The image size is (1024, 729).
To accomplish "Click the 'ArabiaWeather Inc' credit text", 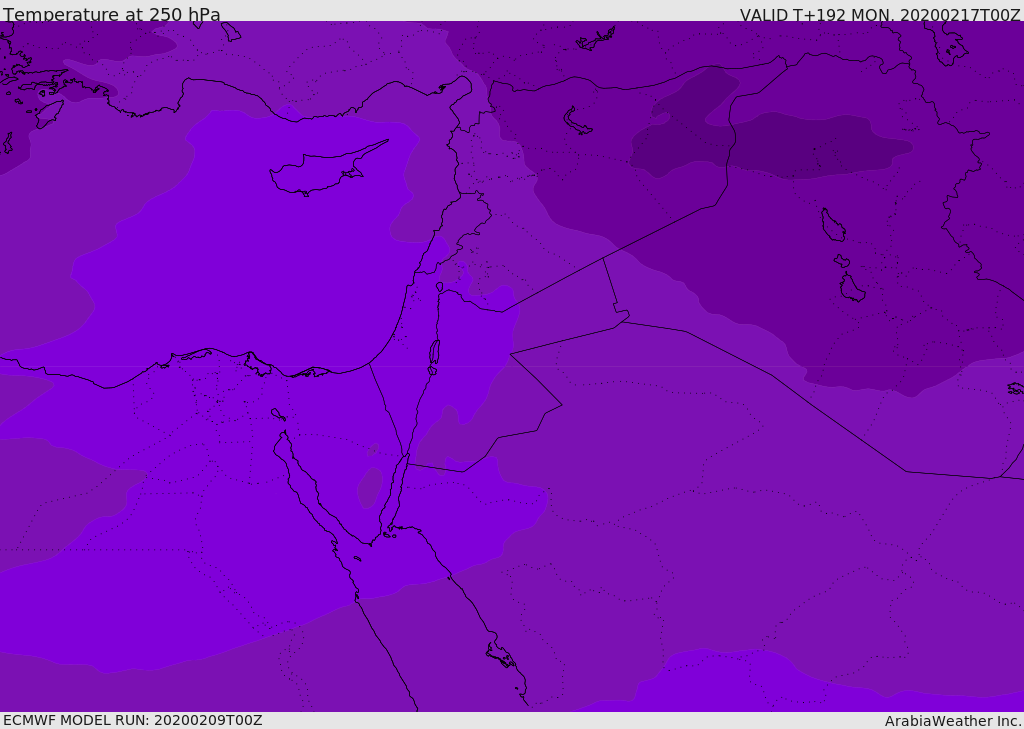I will pyautogui.click(x=952, y=721).
